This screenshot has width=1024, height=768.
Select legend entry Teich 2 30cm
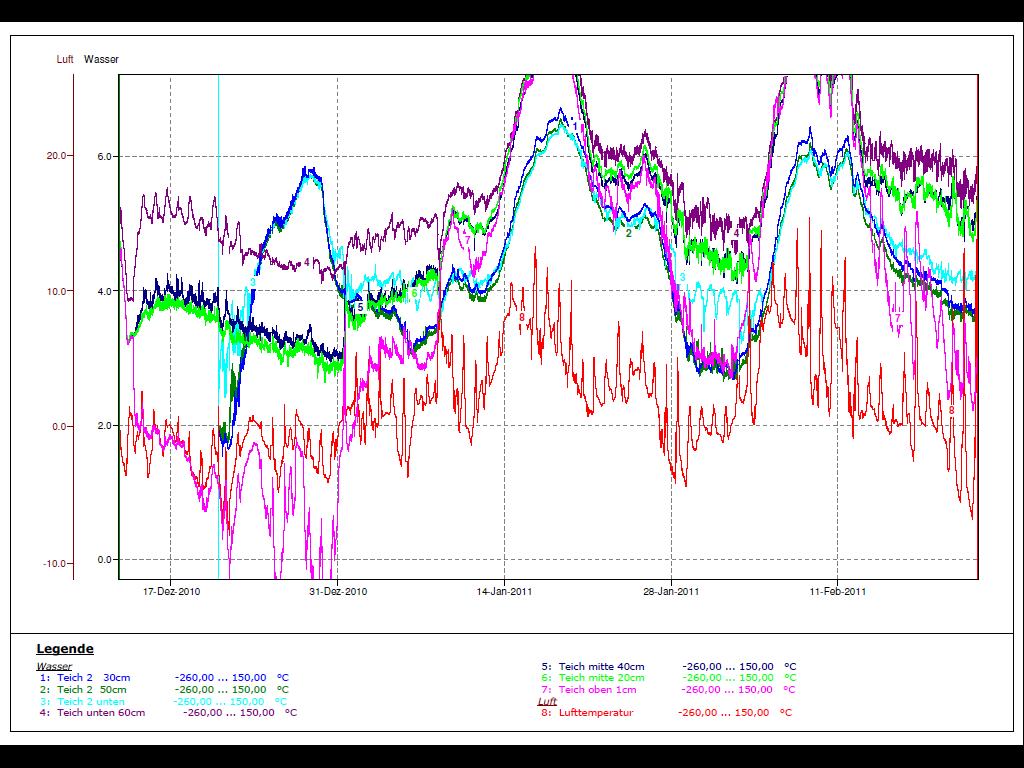point(93,678)
